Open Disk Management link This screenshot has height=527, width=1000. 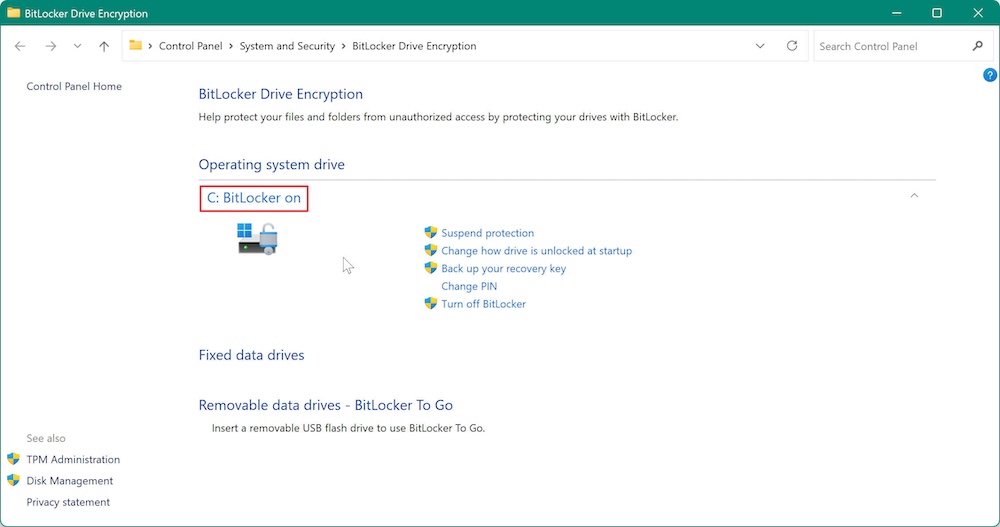(70, 480)
